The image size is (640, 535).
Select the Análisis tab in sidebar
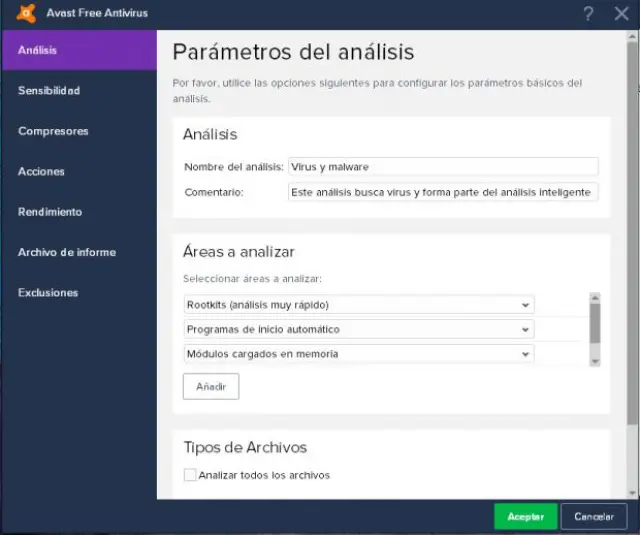click(78, 50)
